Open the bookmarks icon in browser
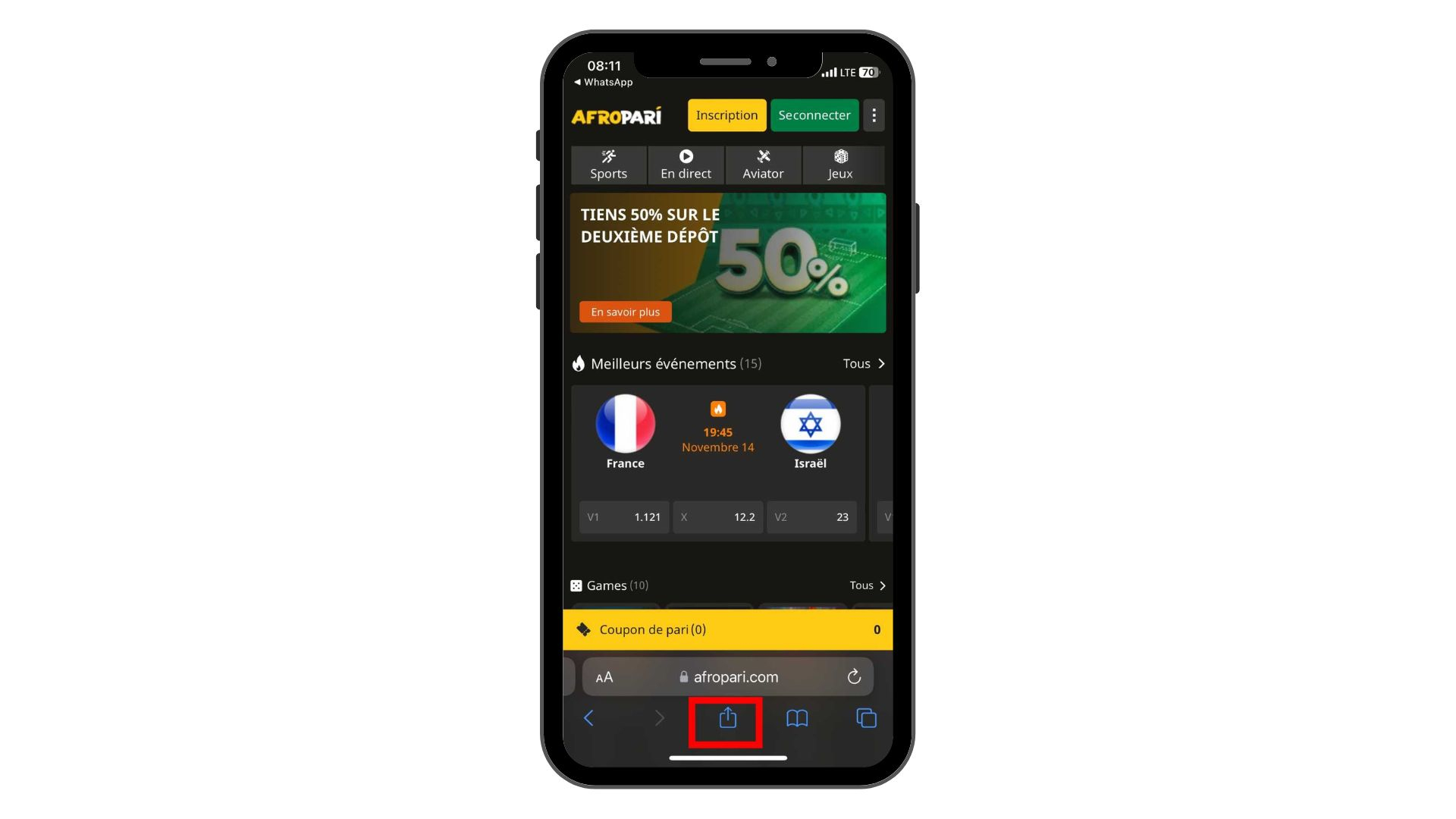This screenshot has height=819, width=1456. tap(797, 718)
